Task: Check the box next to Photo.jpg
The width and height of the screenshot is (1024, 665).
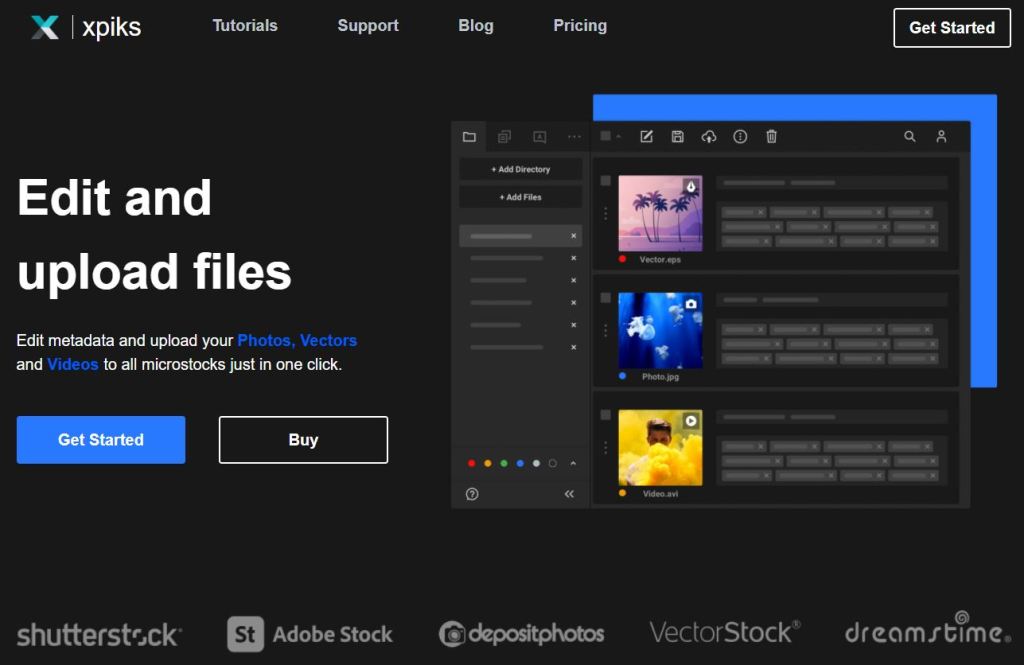Action: pyautogui.click(x=605, y=298)
